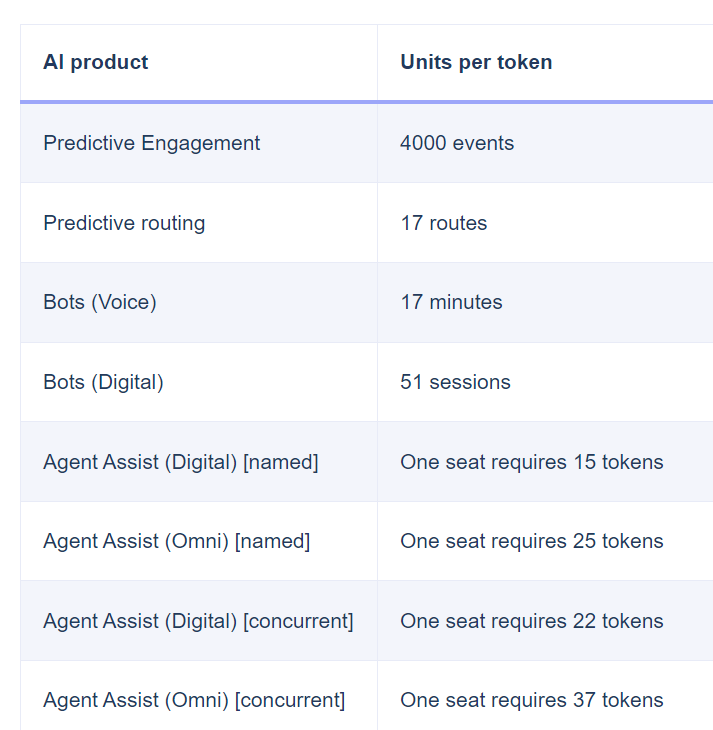Select the "Predictive routing" product cell
This screenshot has width=713, height=730.
click(124, 223)
